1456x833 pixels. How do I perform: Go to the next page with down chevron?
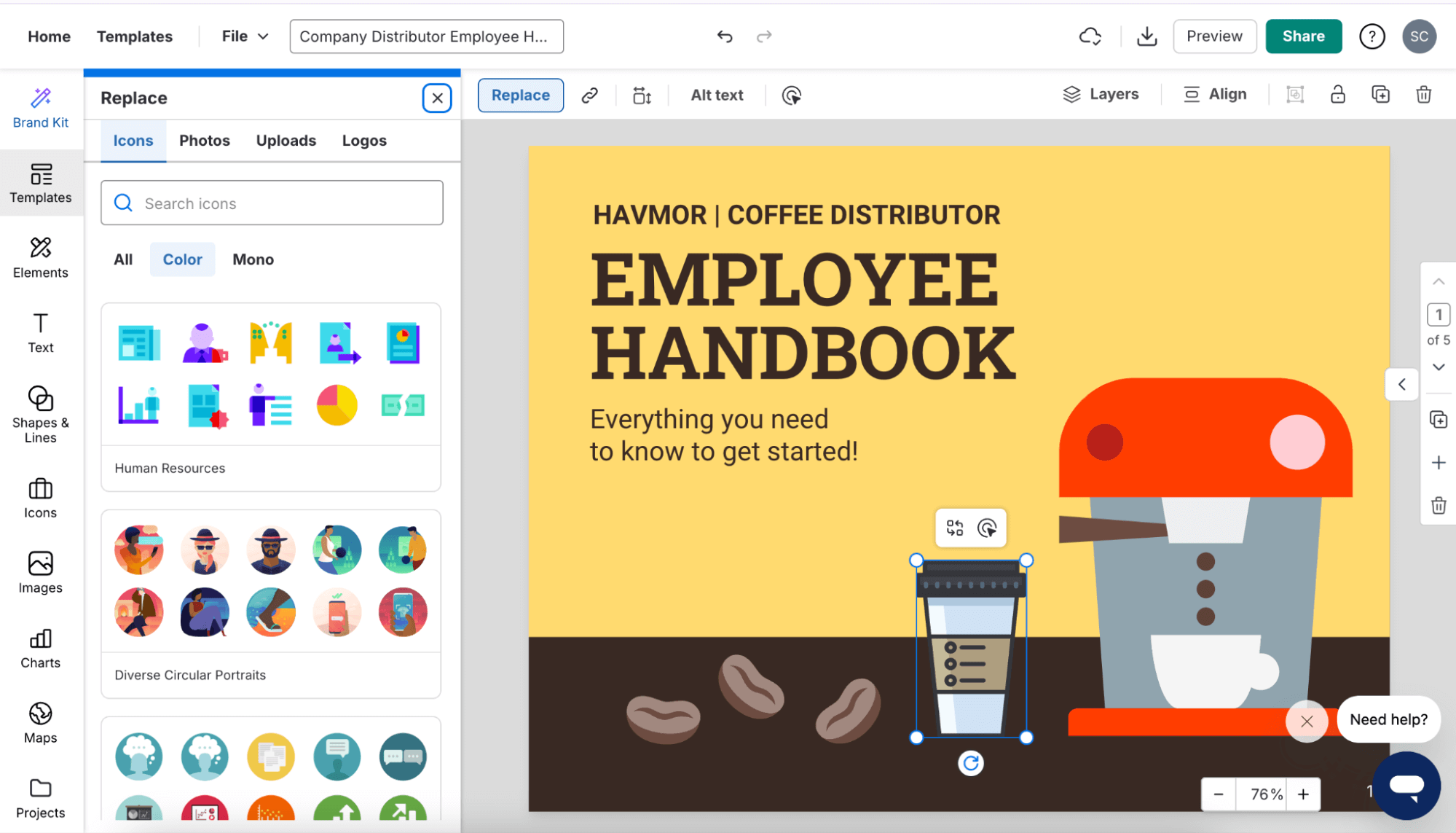[x=1439, y=367]
